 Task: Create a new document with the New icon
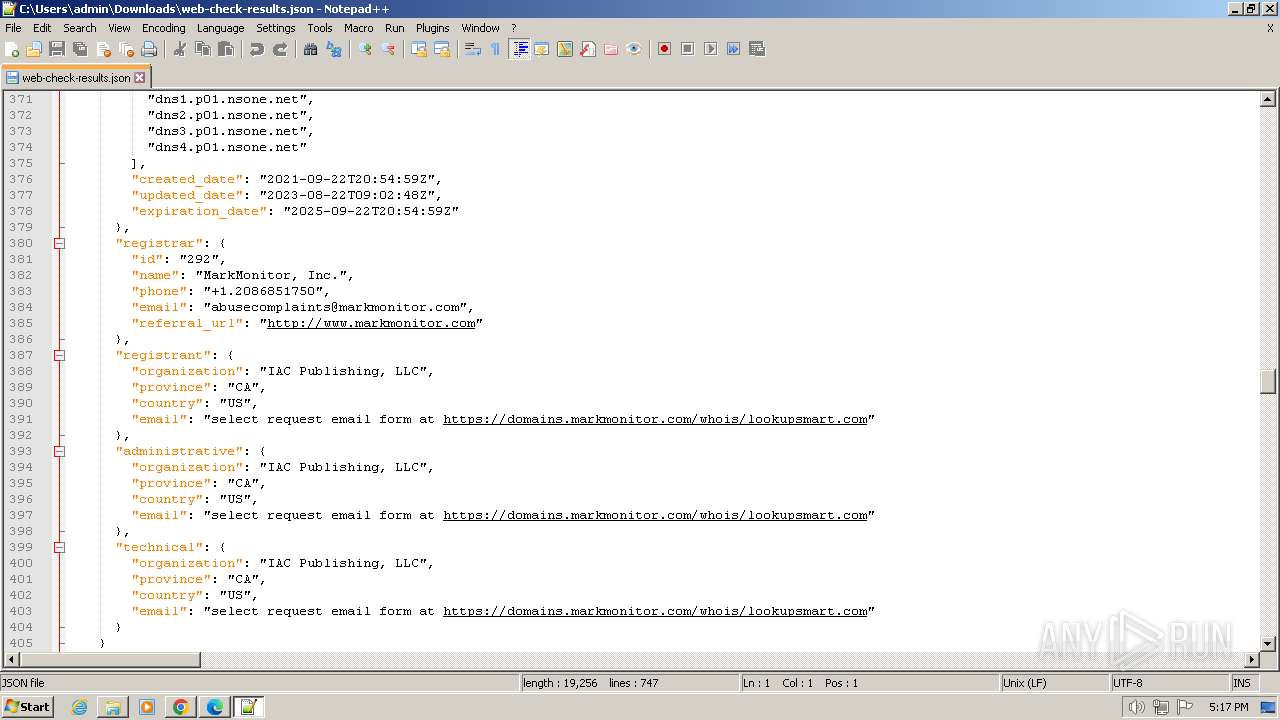coord(13,49)
